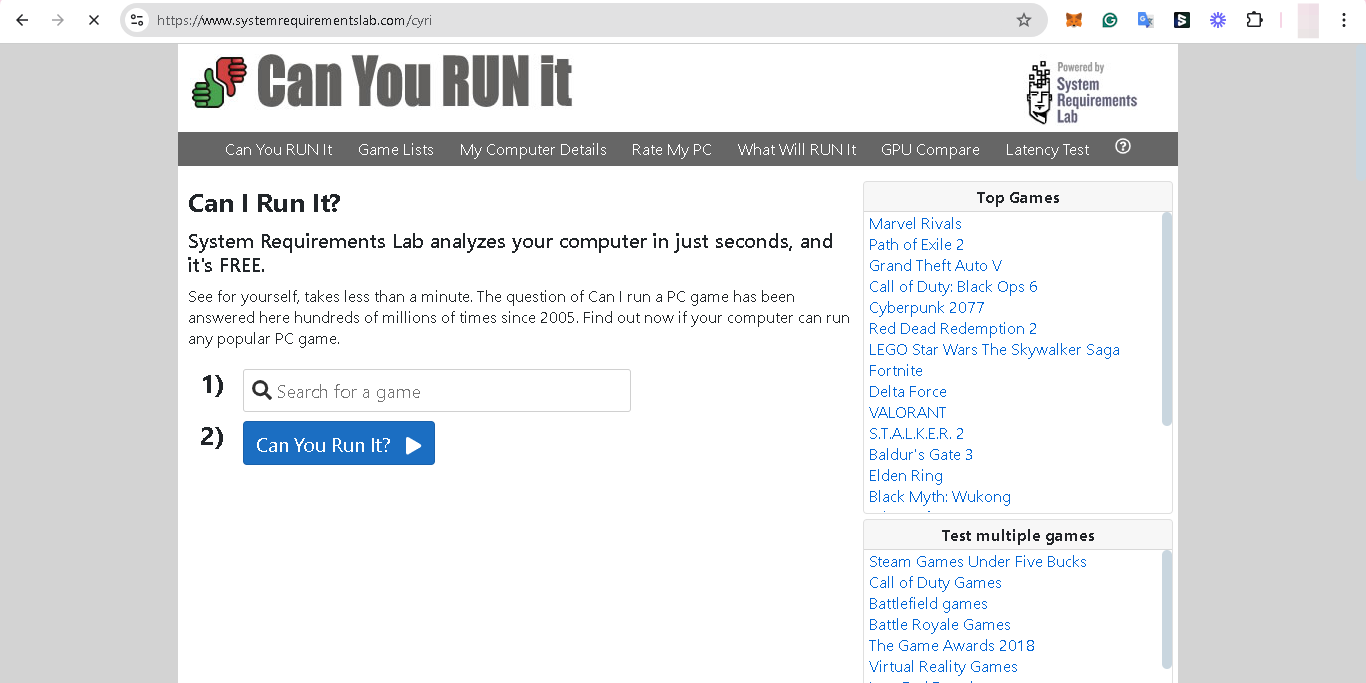Open the Grammarly extension icon

1110,20
